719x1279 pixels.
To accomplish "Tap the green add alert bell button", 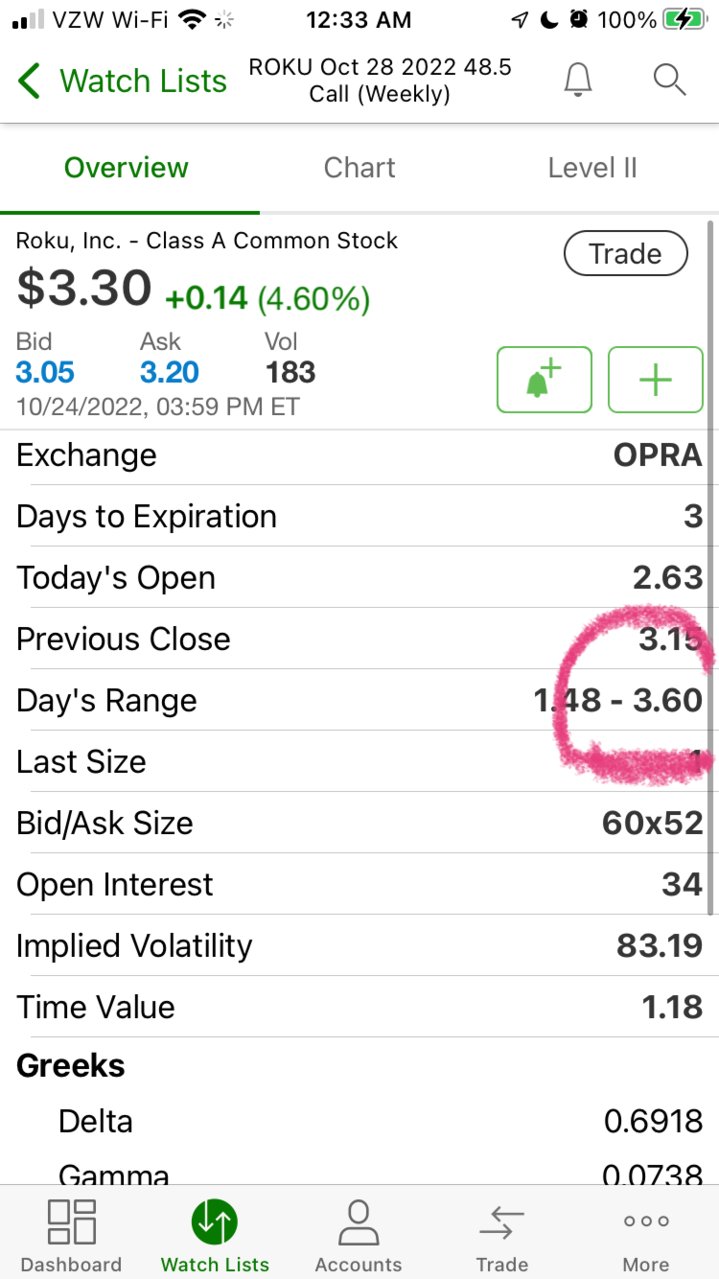I will pyautogui.click(x=544, y=380).
